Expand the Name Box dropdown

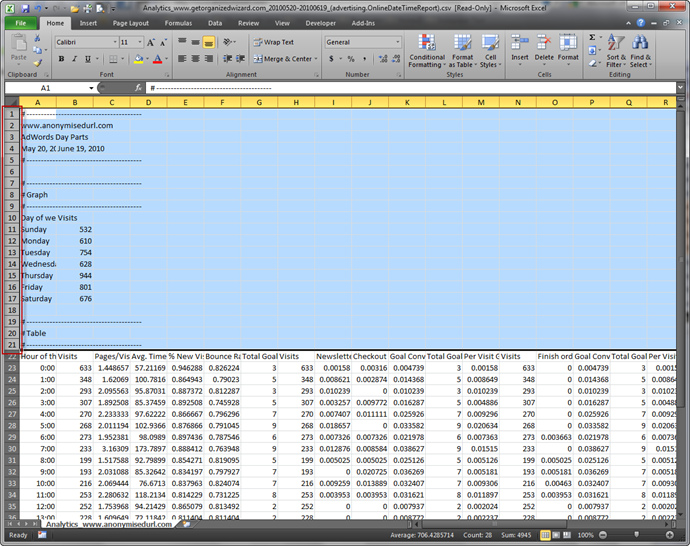coord(91,88)
